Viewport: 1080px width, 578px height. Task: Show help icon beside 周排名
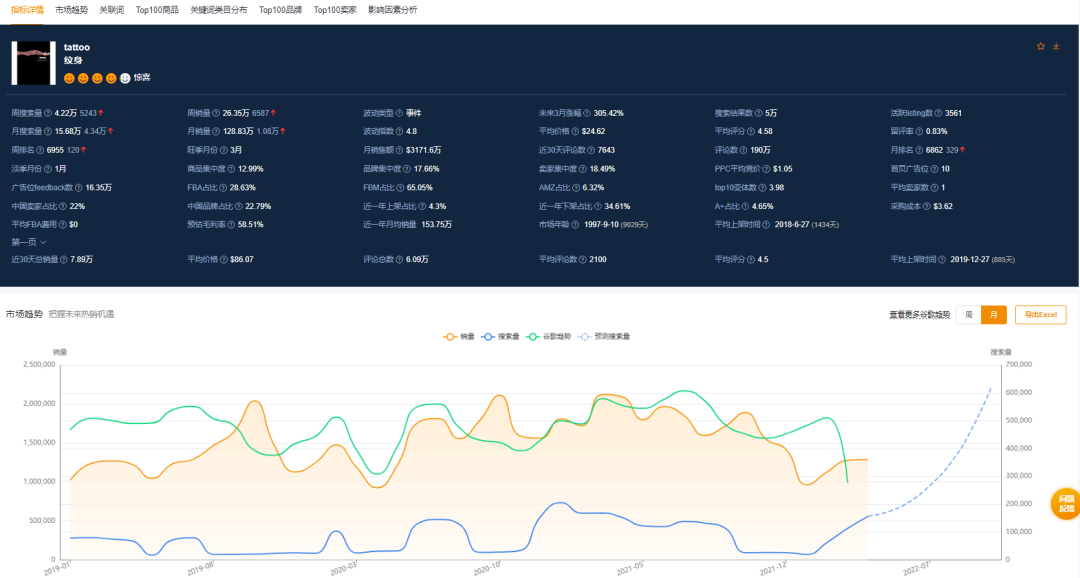coord(40,149)
